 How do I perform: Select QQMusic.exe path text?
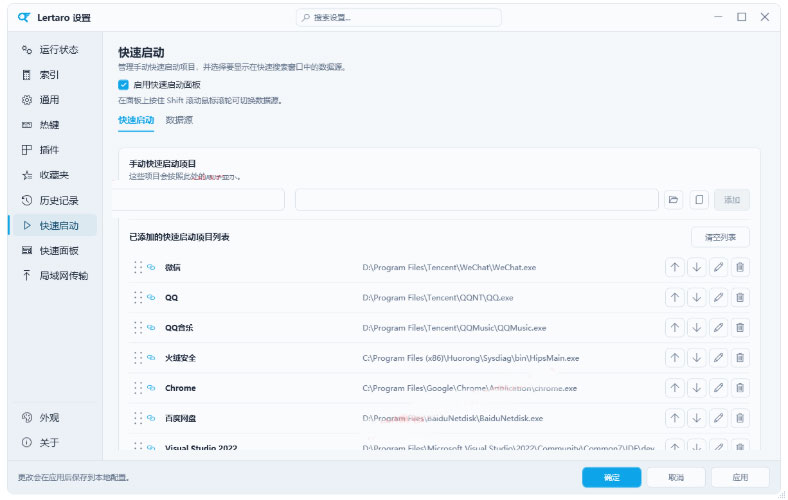click(454, 328)
